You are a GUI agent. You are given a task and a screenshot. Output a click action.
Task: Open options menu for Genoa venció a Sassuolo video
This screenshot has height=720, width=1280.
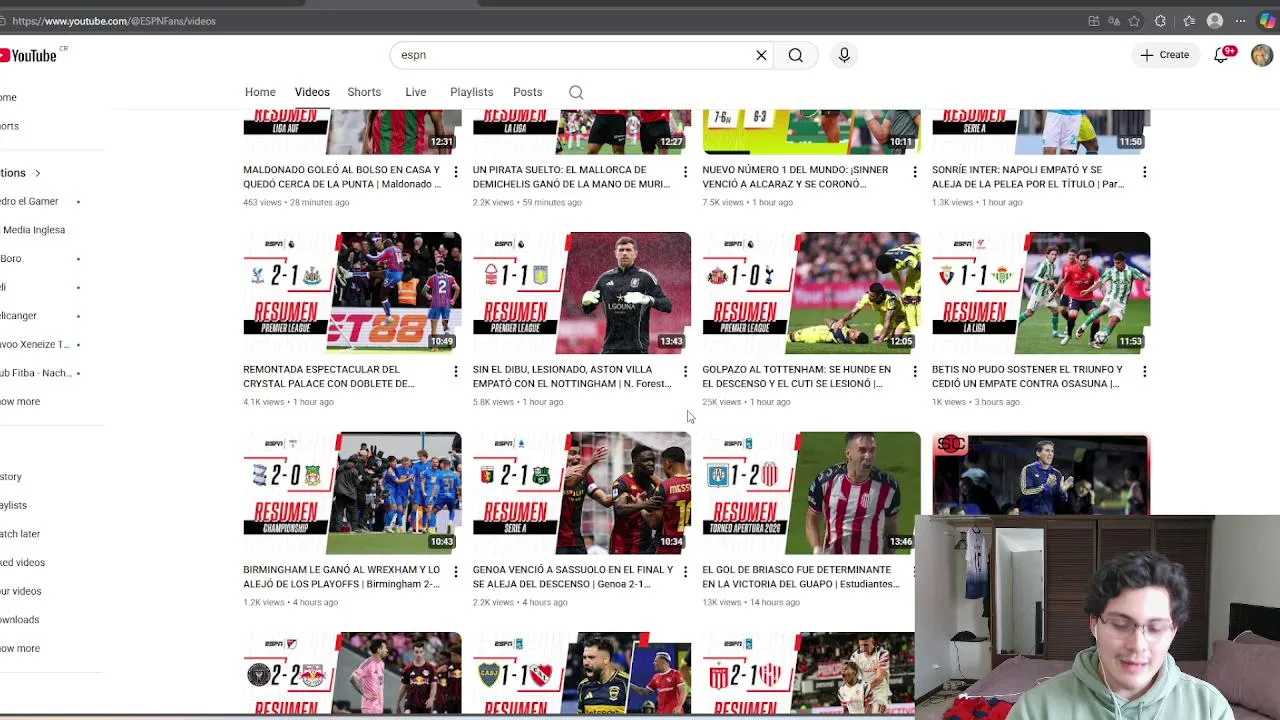point(685,572)
